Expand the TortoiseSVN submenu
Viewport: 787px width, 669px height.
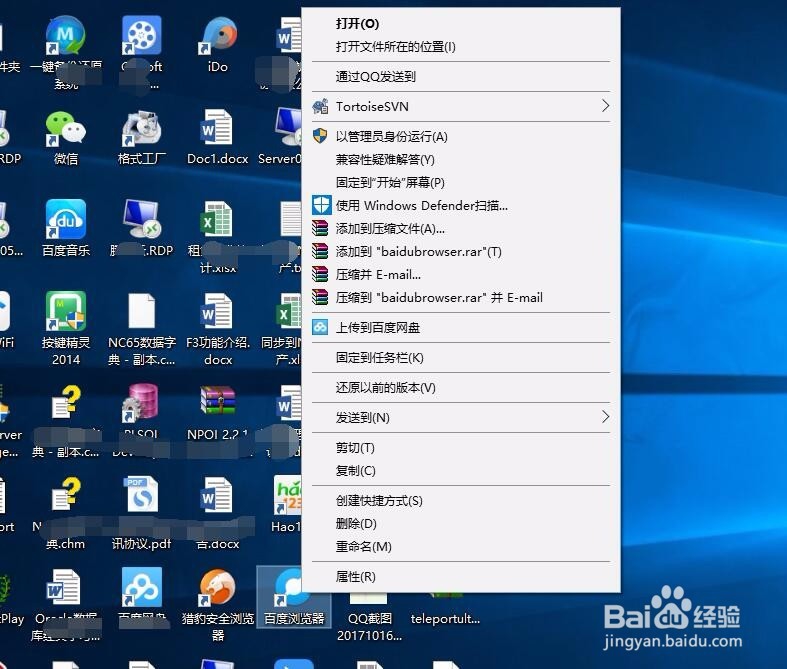pyautogui.click(x=461, y=106)
